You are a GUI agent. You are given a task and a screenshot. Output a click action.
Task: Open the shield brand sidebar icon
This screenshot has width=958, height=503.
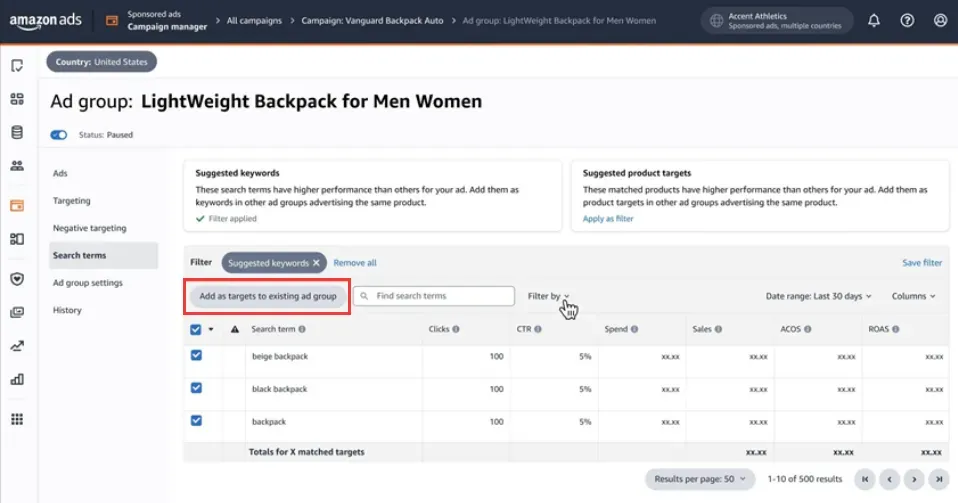tap(17, 279)
